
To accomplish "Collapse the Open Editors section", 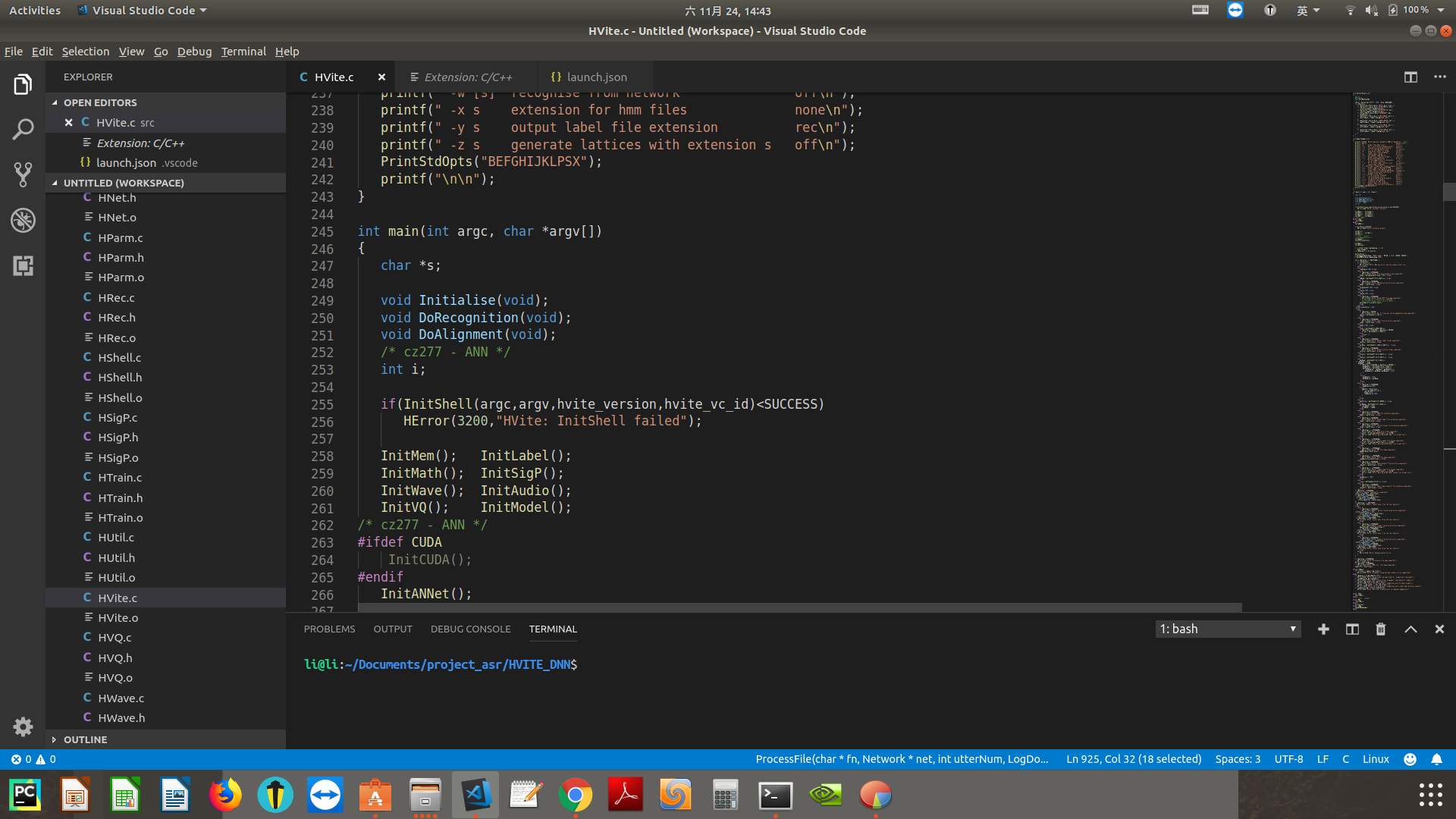I will [100, 102].
